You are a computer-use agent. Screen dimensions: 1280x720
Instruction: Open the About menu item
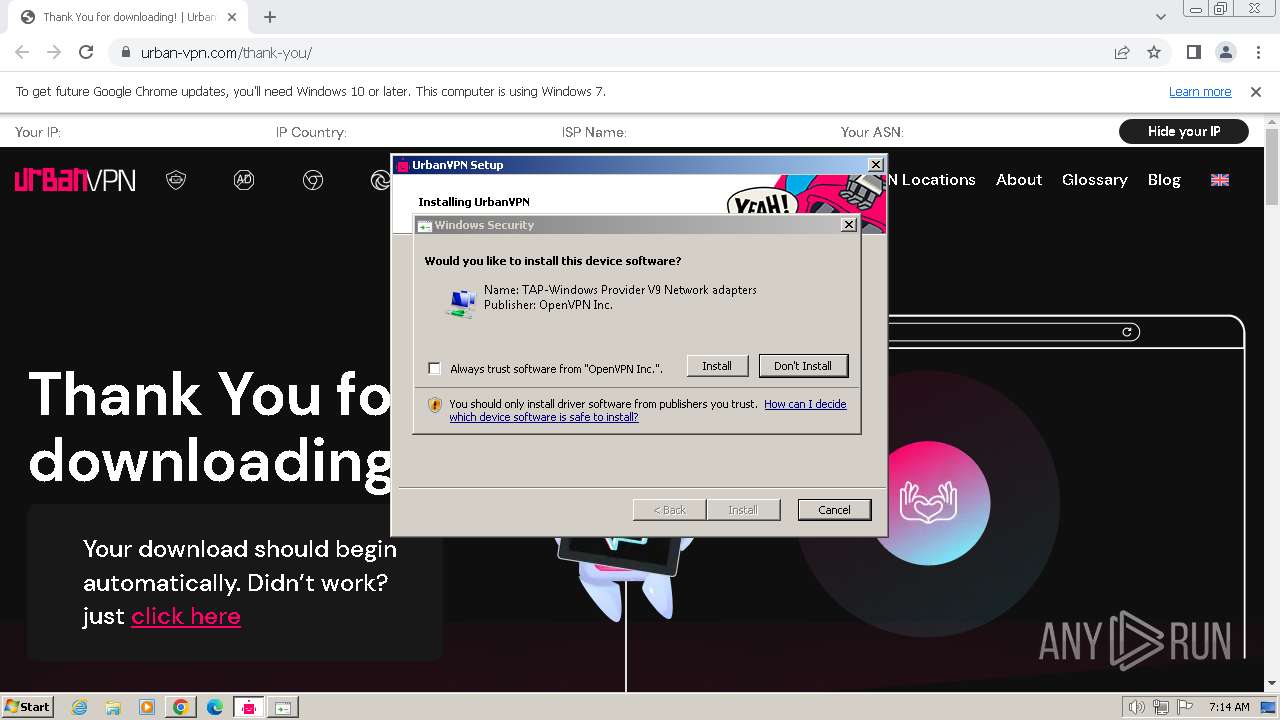(x=1019, y=180)
